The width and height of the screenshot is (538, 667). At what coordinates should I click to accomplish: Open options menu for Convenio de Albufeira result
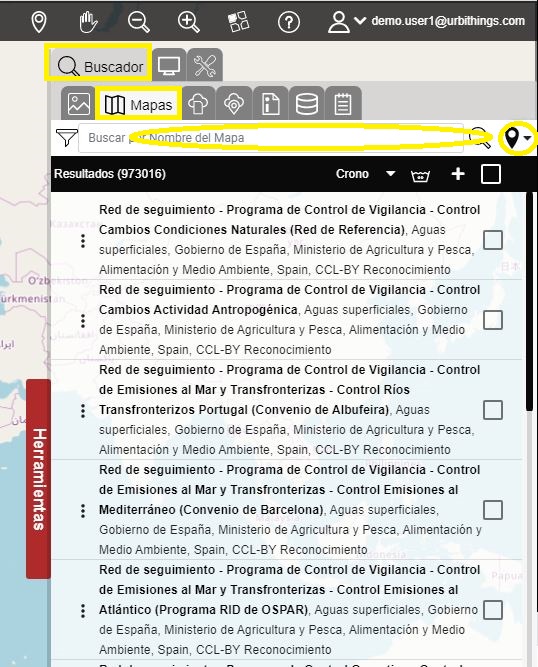[x=83, y=411]
